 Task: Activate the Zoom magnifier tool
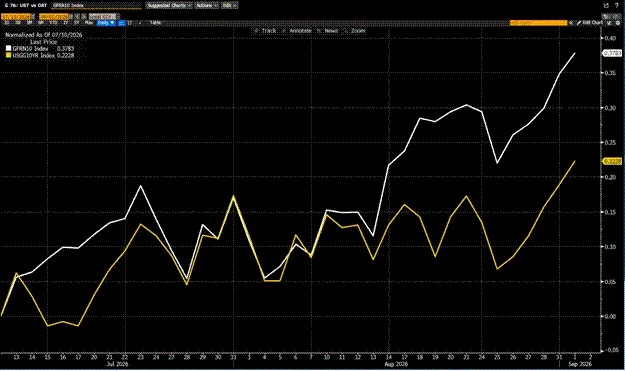click(355, 31)
